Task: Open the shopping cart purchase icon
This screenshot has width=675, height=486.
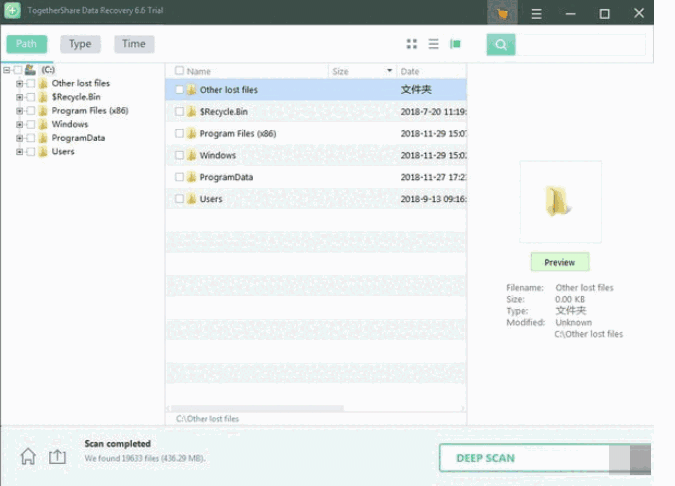Action: pos(502,12)
